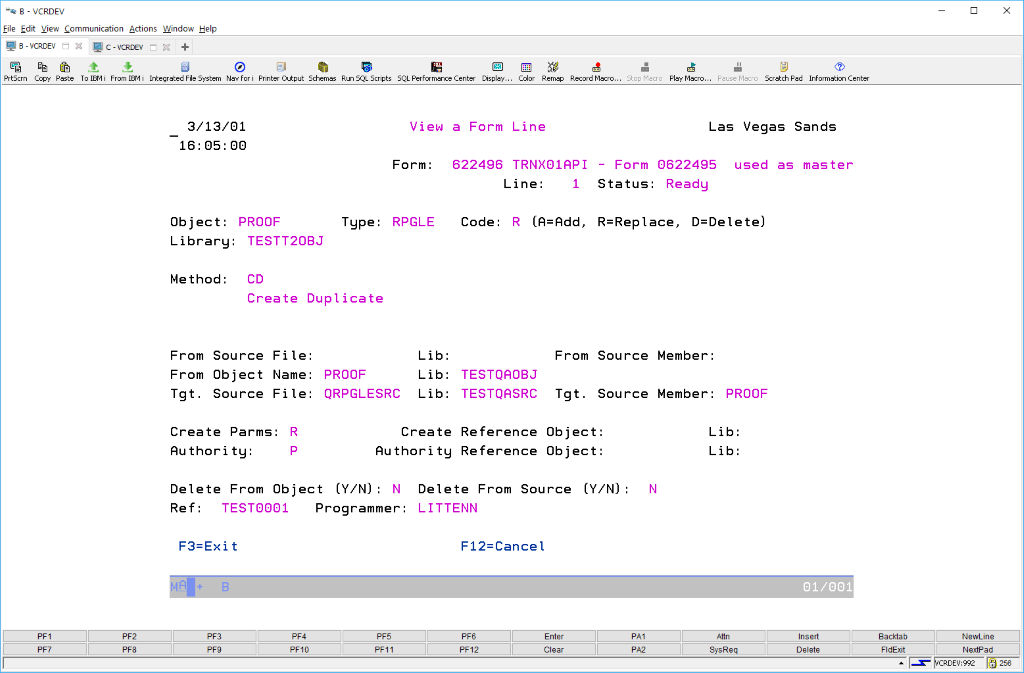
Task: Click the Create Duplicate method description
Action: (x=315, y=298)
